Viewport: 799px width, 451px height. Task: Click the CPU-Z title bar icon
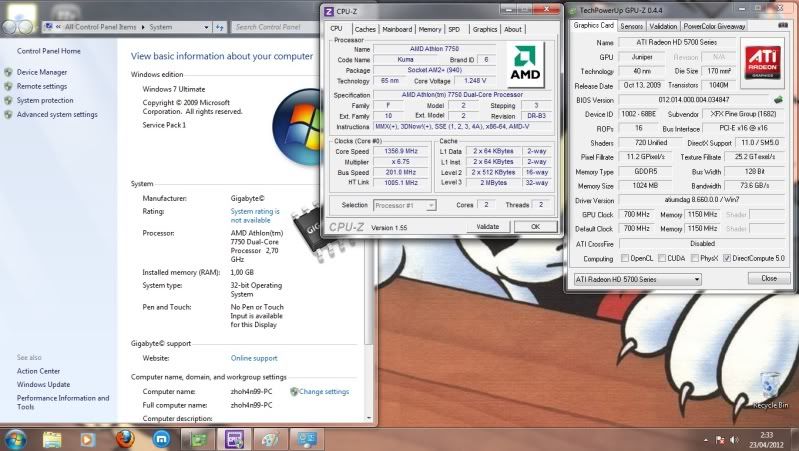(329, 11)
